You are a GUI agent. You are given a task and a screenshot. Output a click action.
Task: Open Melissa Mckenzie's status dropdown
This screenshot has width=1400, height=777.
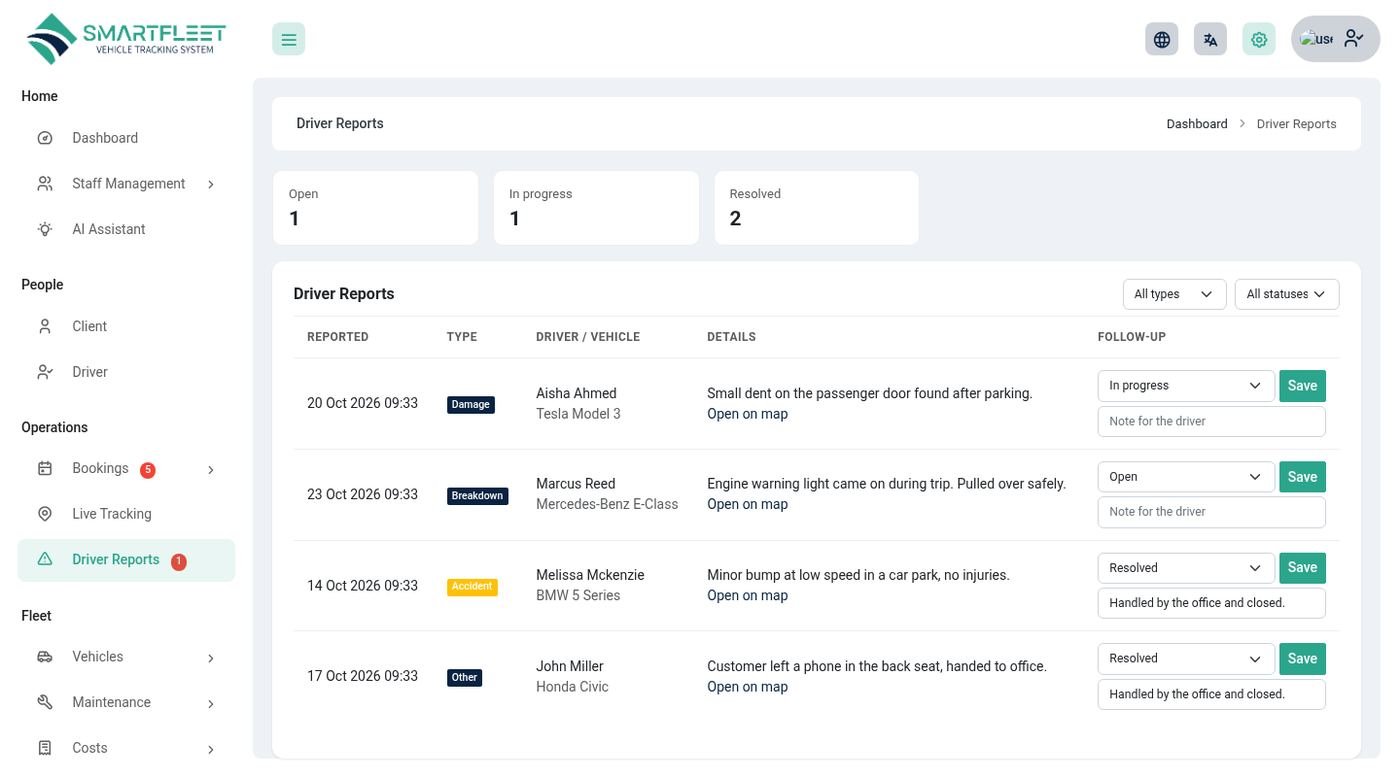(x=1186, y=568)
